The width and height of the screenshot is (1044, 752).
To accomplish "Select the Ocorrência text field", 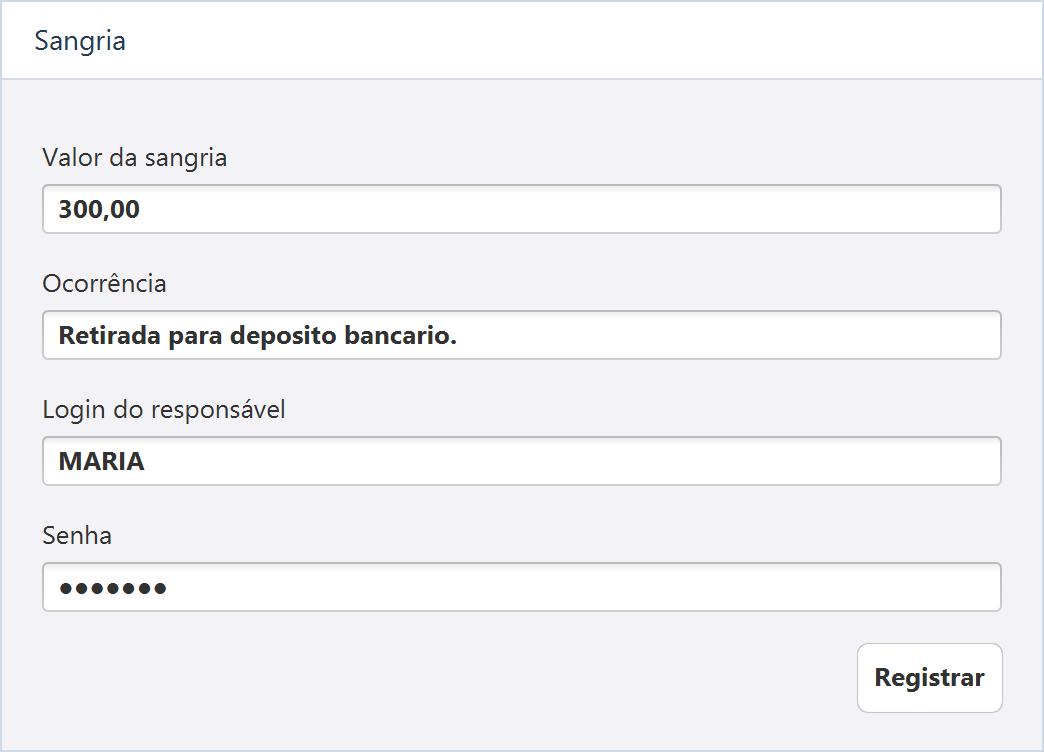I will 521,335.
